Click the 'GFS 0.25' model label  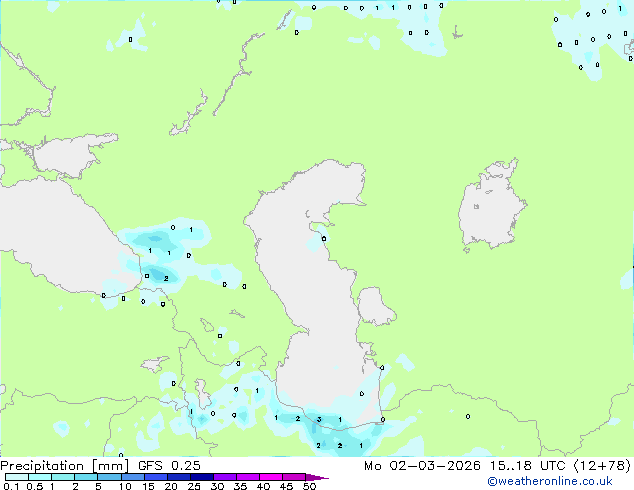pos(169,466)
